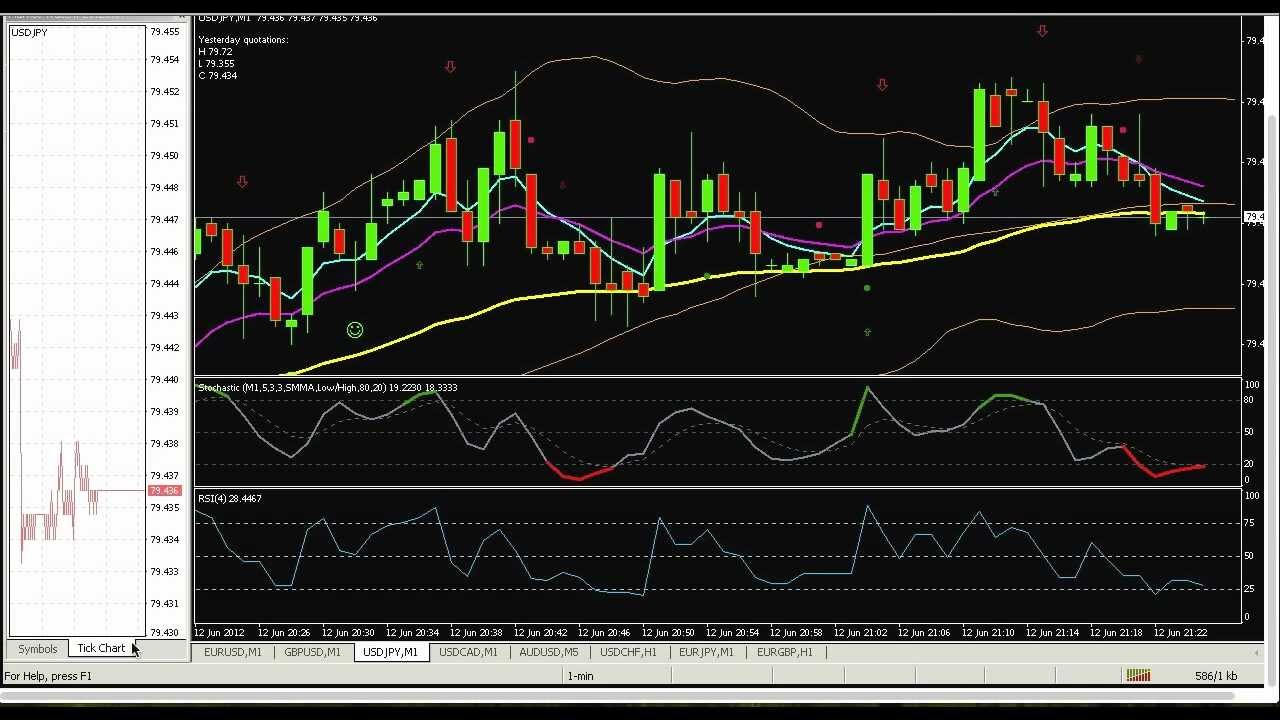Select the Tick Chart tab
The height and width of the screenshot is (720, 1280).
101,649
